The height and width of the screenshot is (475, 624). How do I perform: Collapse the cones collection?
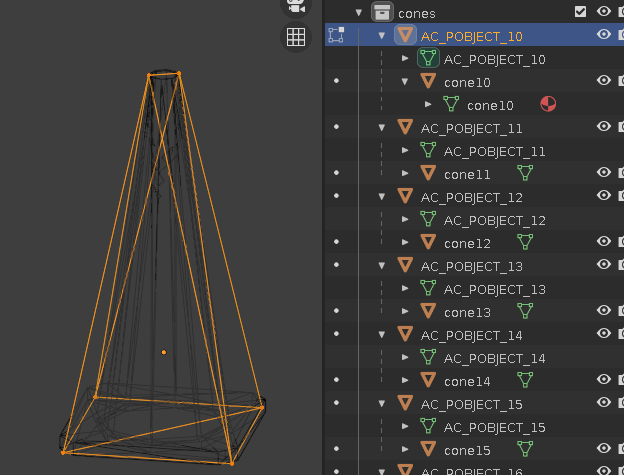click(x=359, y=13)
